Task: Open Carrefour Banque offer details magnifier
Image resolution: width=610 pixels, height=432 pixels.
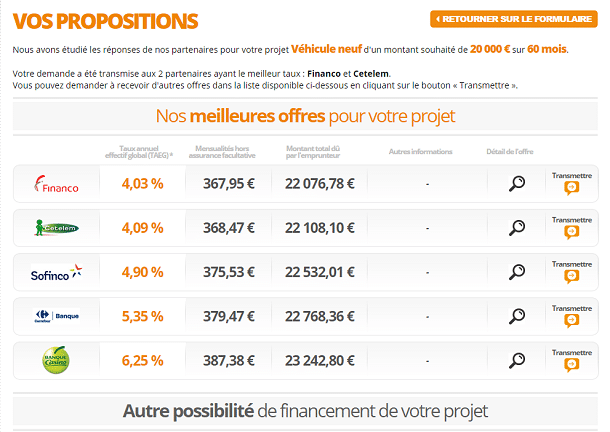Action: (517, 316)
